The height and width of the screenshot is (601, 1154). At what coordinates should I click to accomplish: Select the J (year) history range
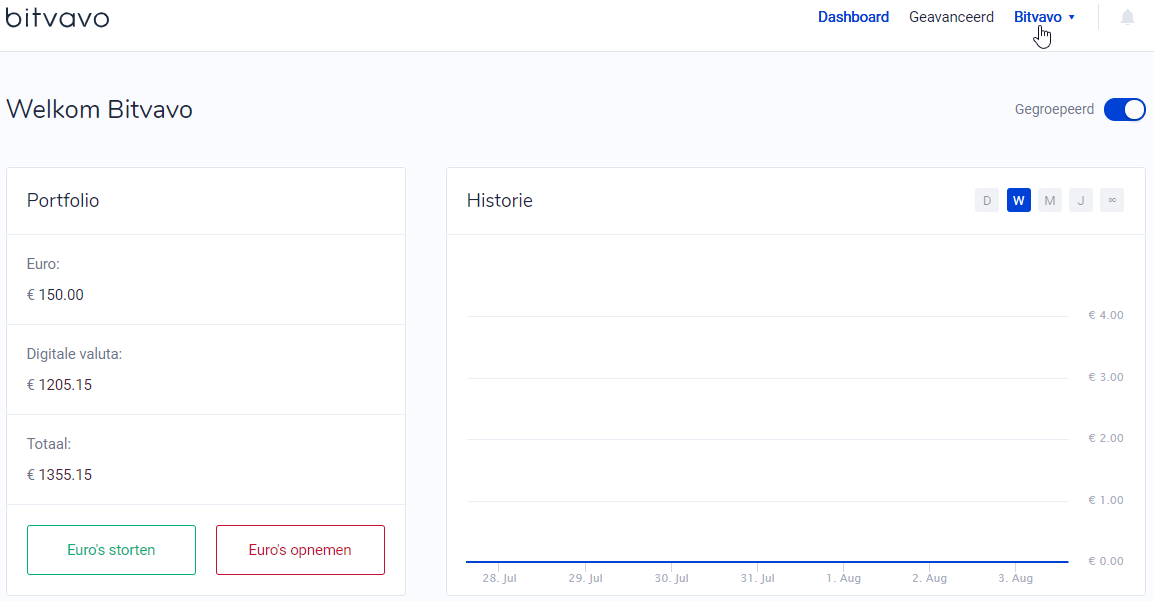pyautogui.click(x=1081, y=200)
